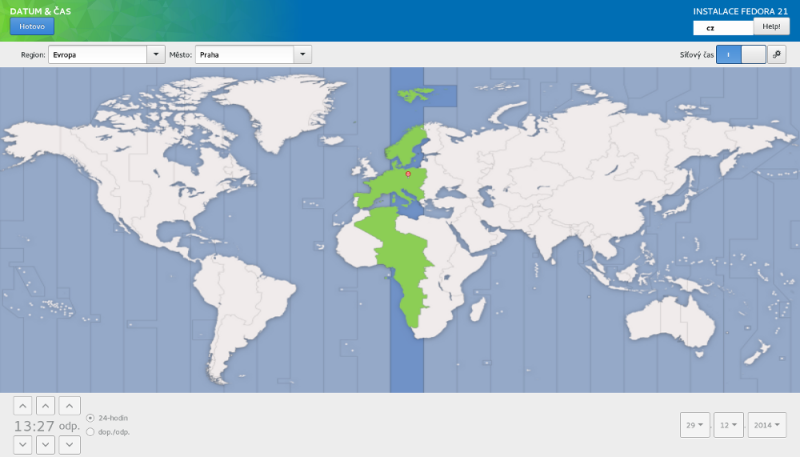Click the down arrow below odp.
The width and height of the screenshot is (800, 457).
click(69, 445)
